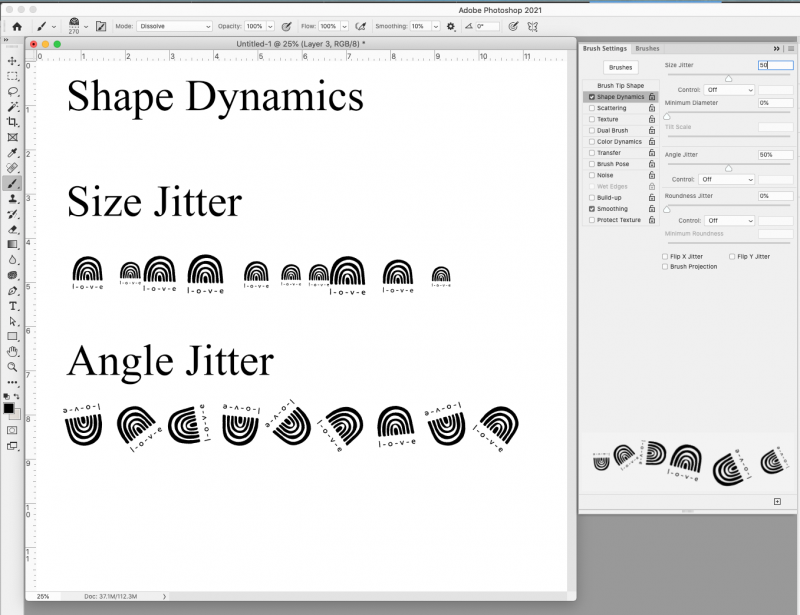The image size is (800, 615).
Task: Select the Magic Wand tool
Action: (12, 107)
